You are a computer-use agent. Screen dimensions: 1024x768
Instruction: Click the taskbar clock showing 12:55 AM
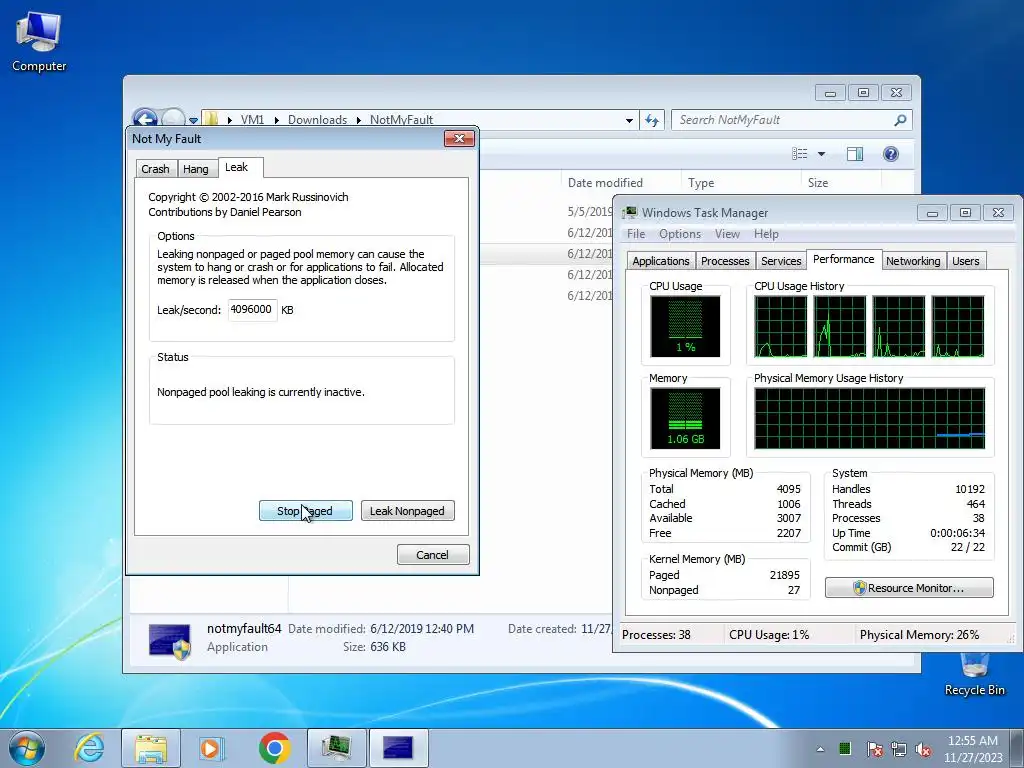pos(972,749)
